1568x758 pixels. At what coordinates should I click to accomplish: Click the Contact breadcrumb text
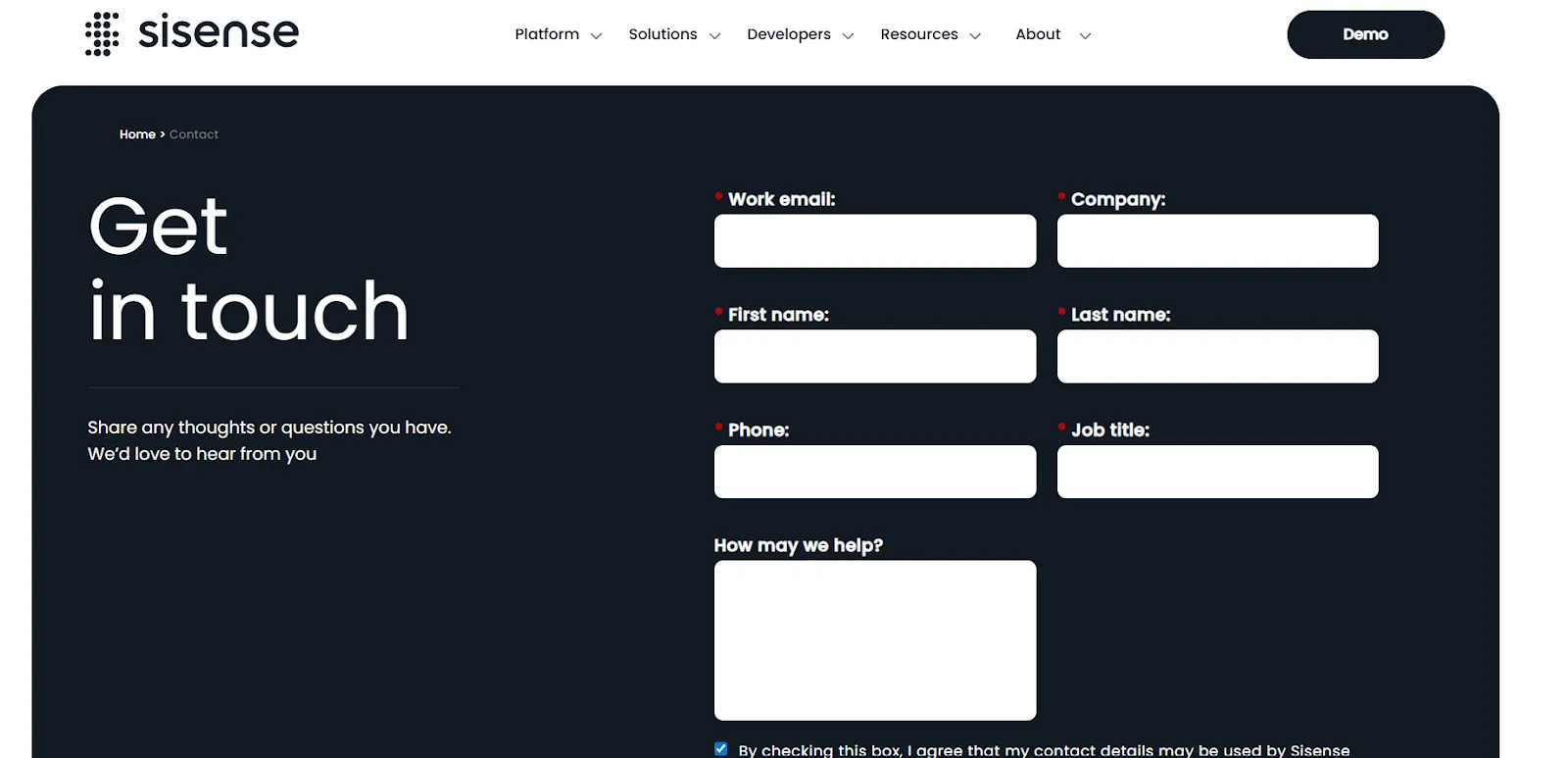pos(194,134)
